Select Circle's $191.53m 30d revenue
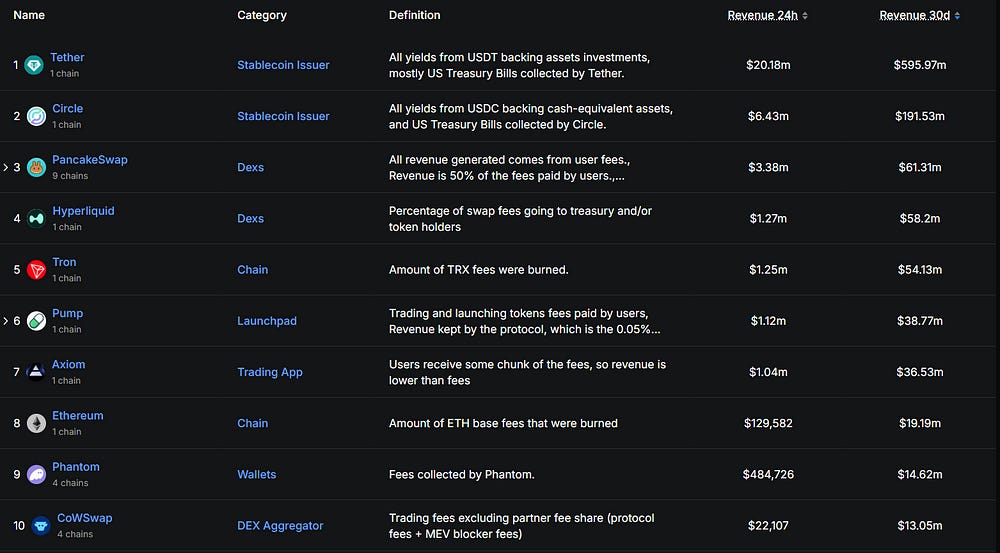Image resolution: width=1000 pixels, height=553 pixels. [x=920, y=116]
